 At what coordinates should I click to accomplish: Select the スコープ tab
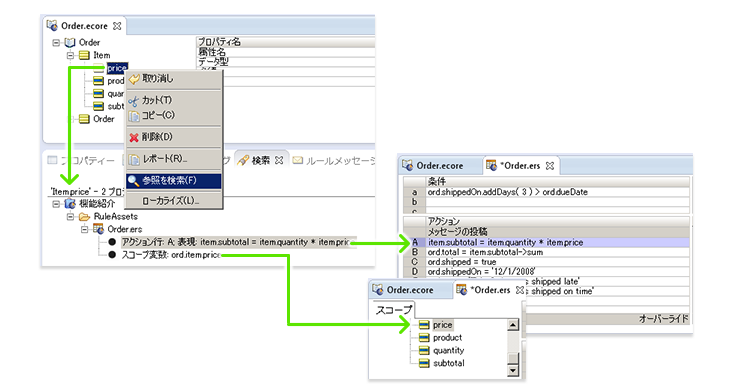tap(393, 310)
